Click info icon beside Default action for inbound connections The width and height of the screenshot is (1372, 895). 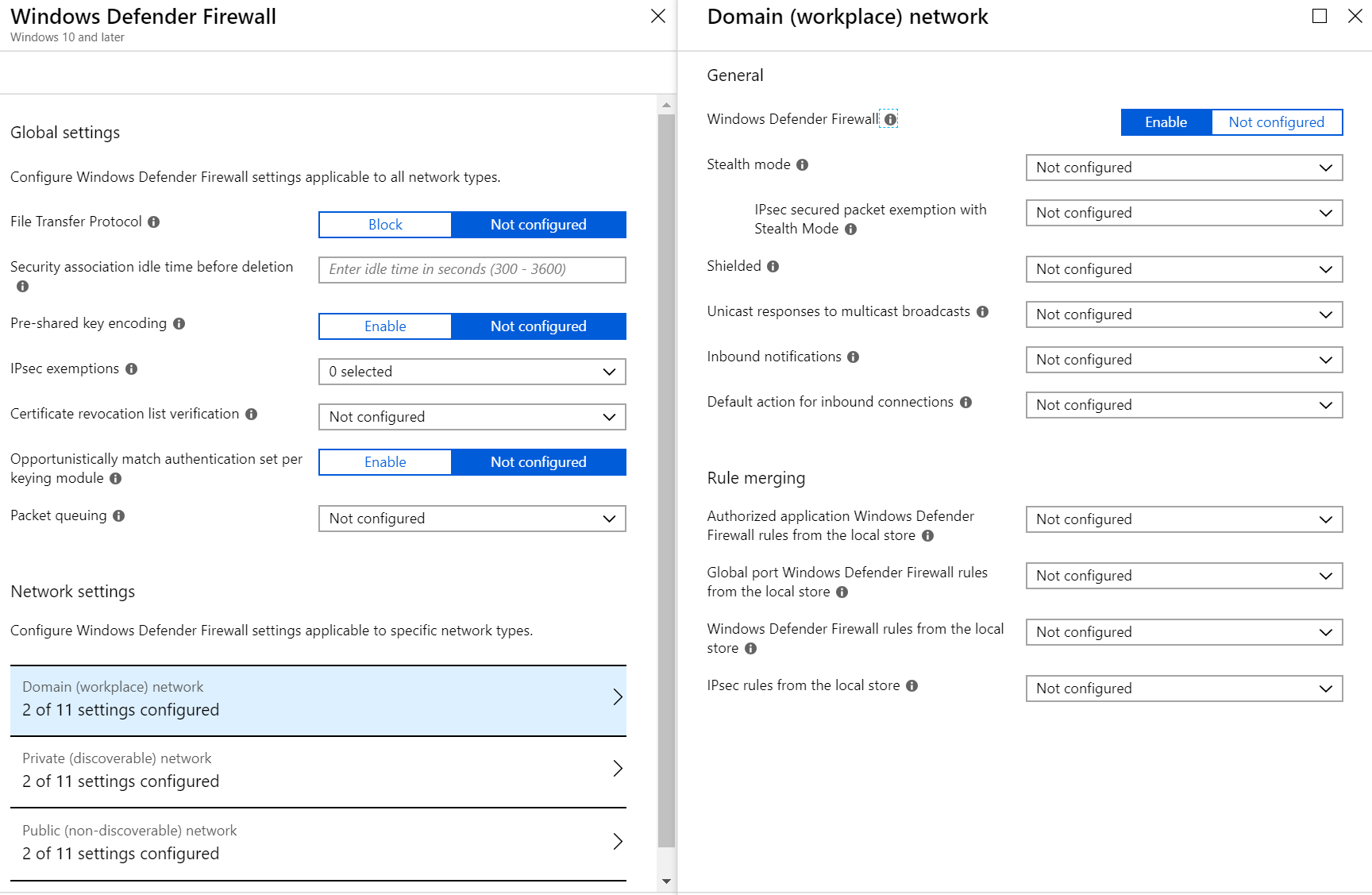tap(966, 402)
